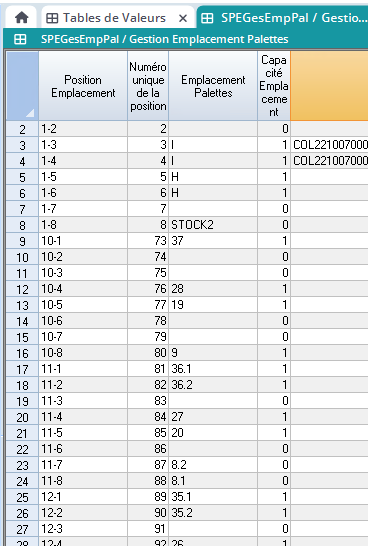368x546 pixels.
Task: Select the highlighted orange column header
Action: pos(329,86)
